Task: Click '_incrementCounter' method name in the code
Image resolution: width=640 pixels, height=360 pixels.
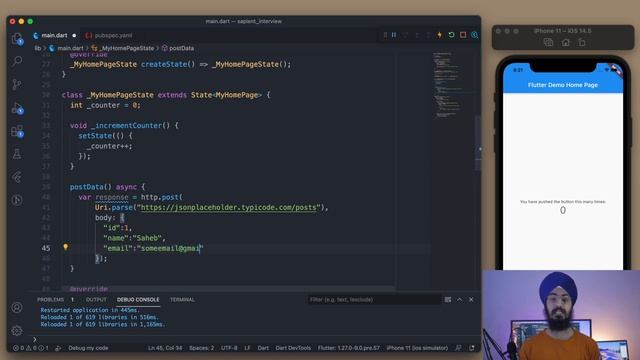Action: tap(126, 126)
